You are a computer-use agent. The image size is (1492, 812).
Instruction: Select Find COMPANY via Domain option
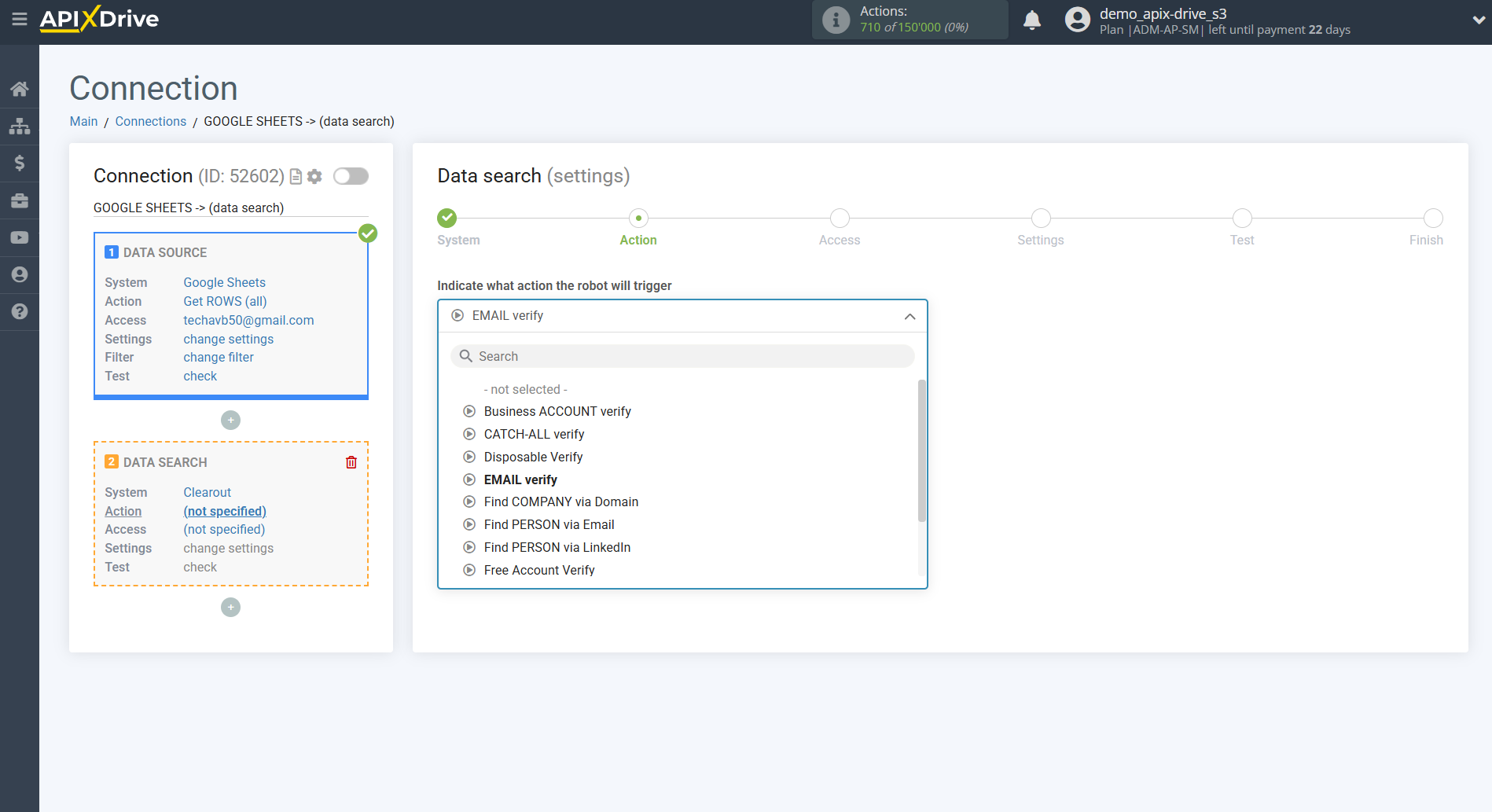point(560,502)
